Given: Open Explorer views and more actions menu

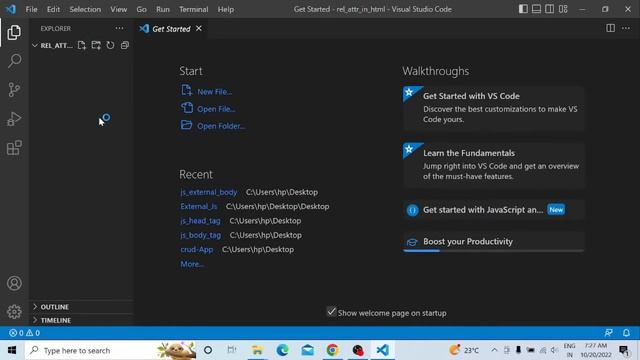Looking at the screenshot, I should click(x=119, y=28).
